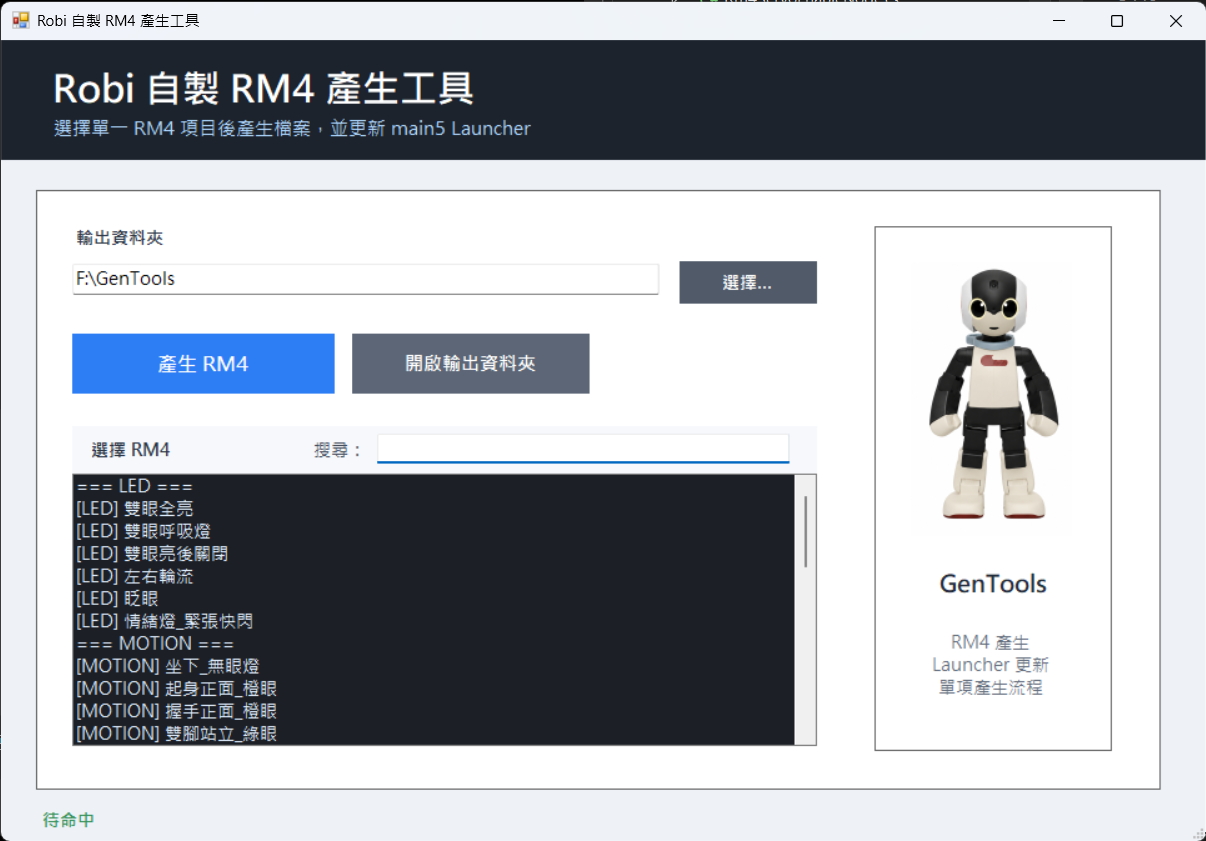Screen dimensions: 1206x841
Task: Select [LED] 雙眼呼吸燈 list item
Action: [434, 531]
